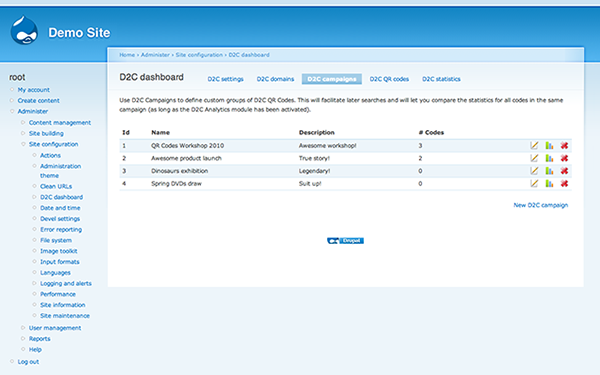The width and height of the screenshot is (600, 375).
Task: Open Logging and alerts settings
Action: (66, 284)
